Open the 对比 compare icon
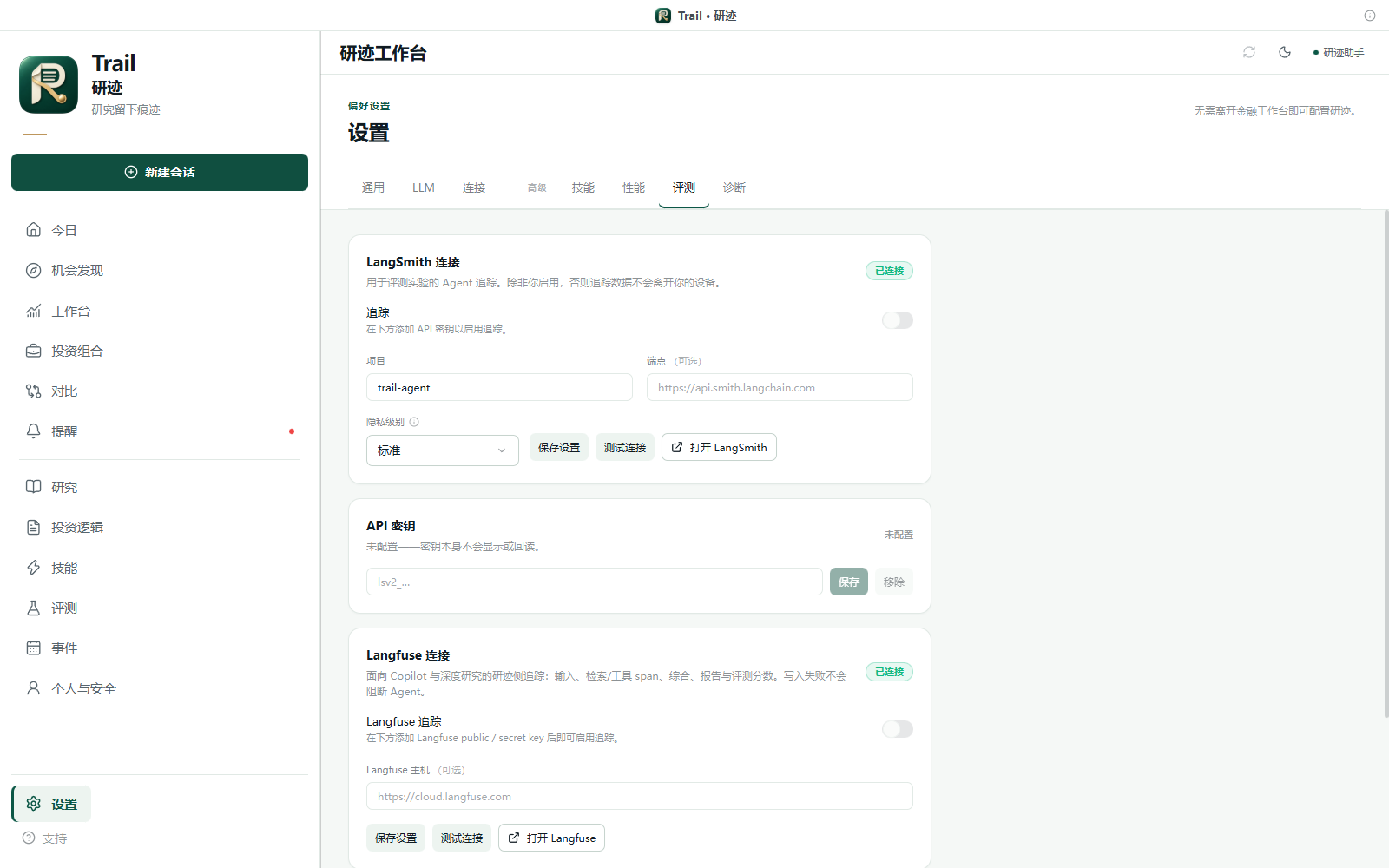 33,391
